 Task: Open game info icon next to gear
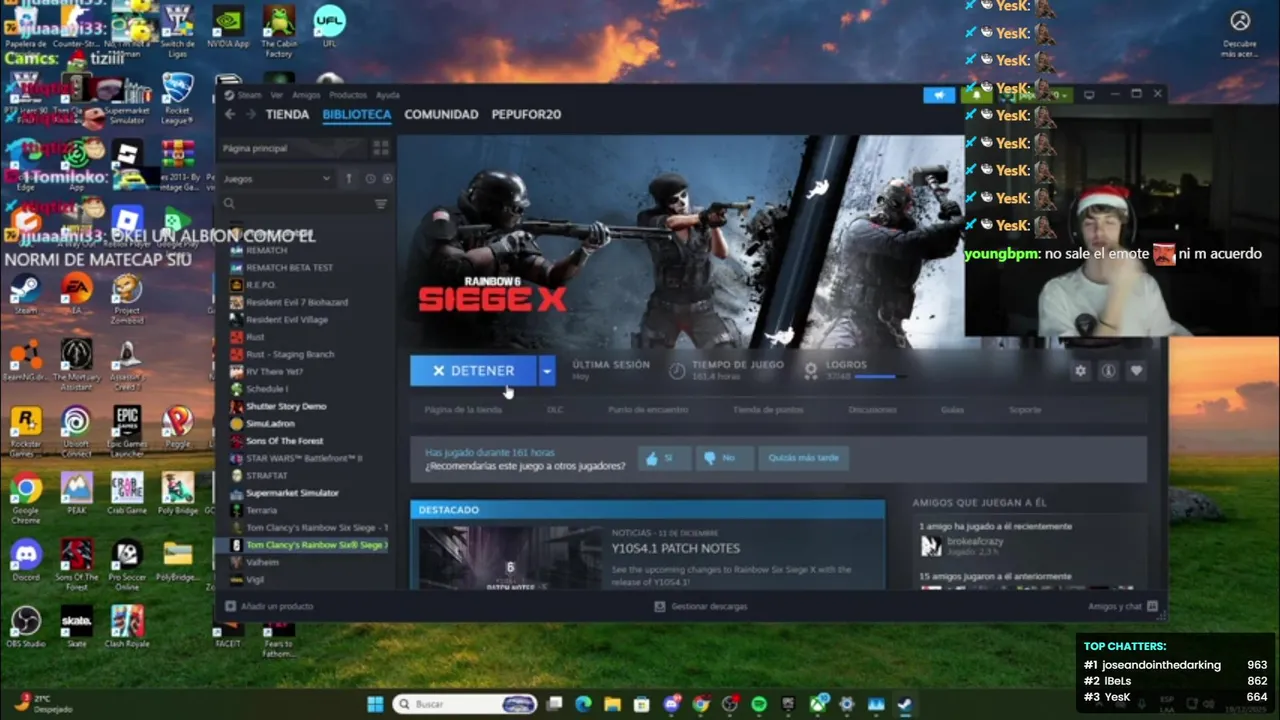[1108, 370]
